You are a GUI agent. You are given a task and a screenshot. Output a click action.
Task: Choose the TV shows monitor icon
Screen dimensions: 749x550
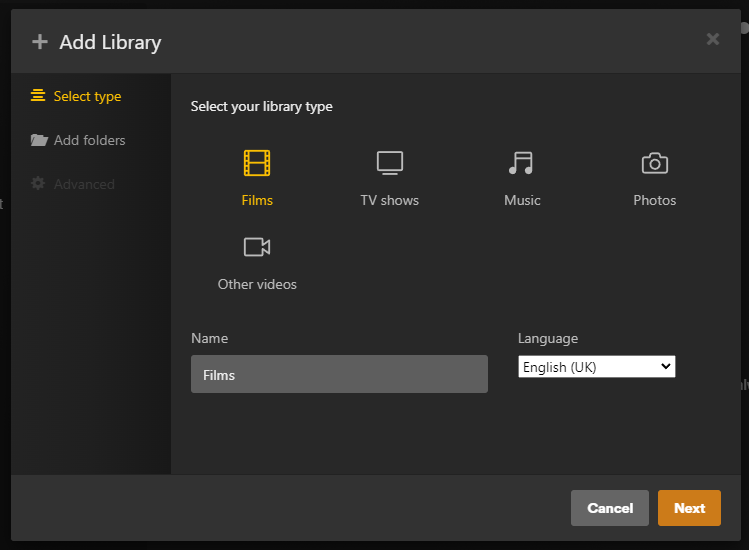pyautogui.click(x=390, y=163)
